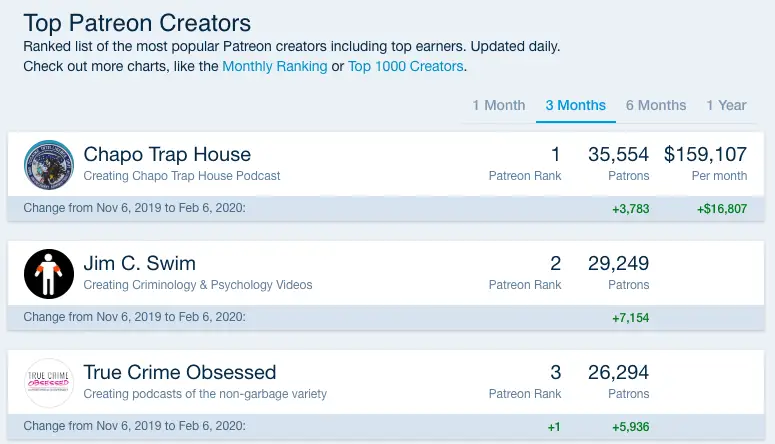
Task: View the 1 Year tab
Action: pos(726,105)
